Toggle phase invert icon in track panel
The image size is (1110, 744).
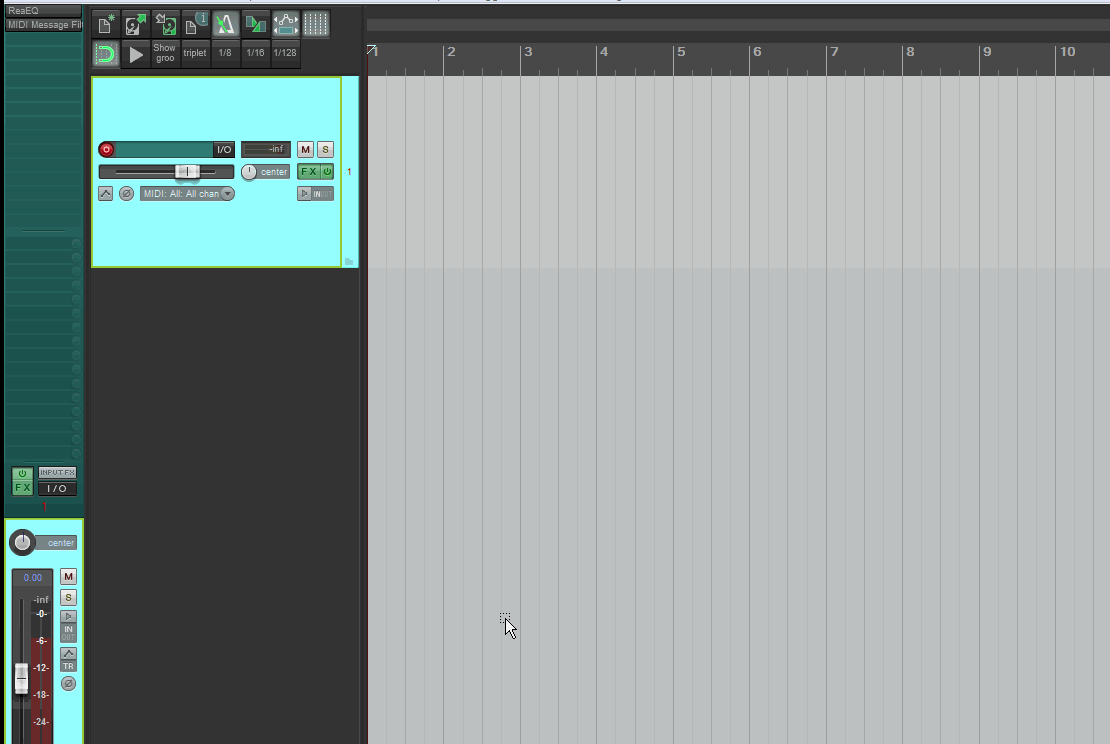click(x=126, y=193)
